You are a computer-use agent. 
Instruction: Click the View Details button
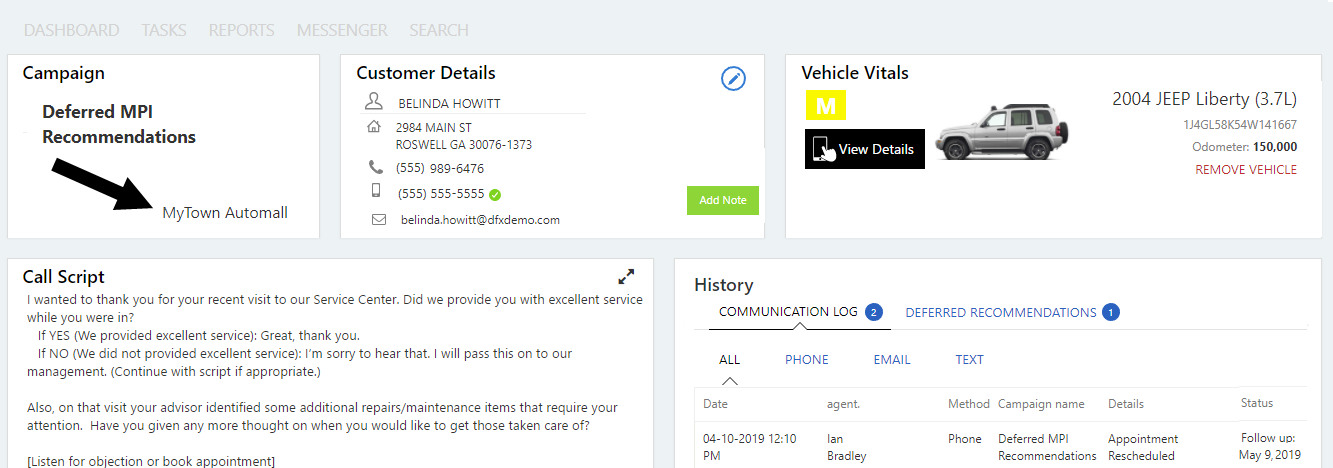click(x=865, y=149)
